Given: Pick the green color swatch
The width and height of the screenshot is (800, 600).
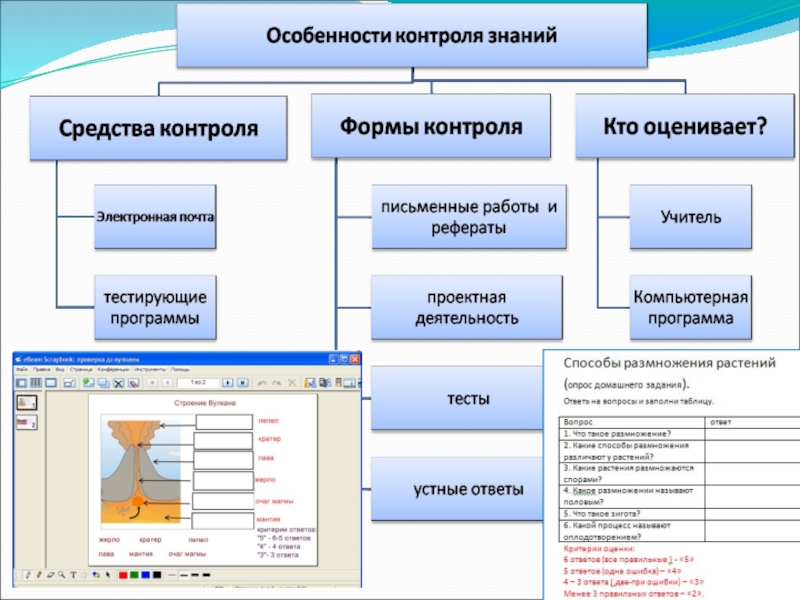Looking at the screenshot, I should point(134,575).
